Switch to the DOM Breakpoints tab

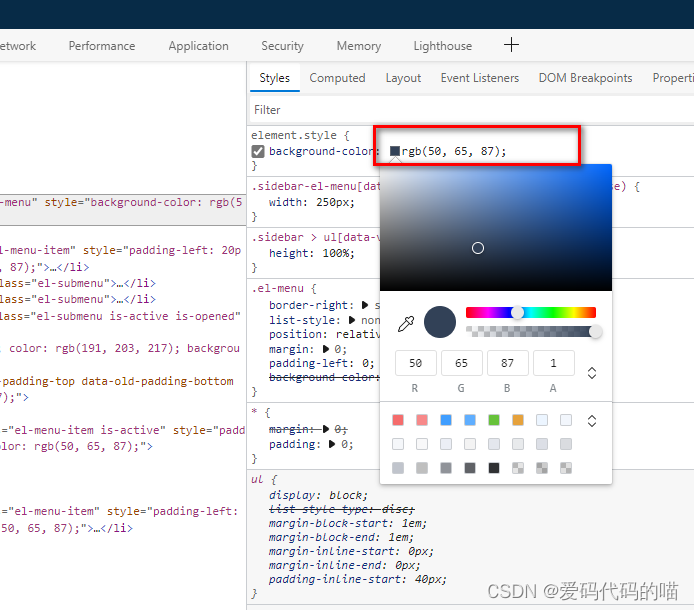coord(585,78)
